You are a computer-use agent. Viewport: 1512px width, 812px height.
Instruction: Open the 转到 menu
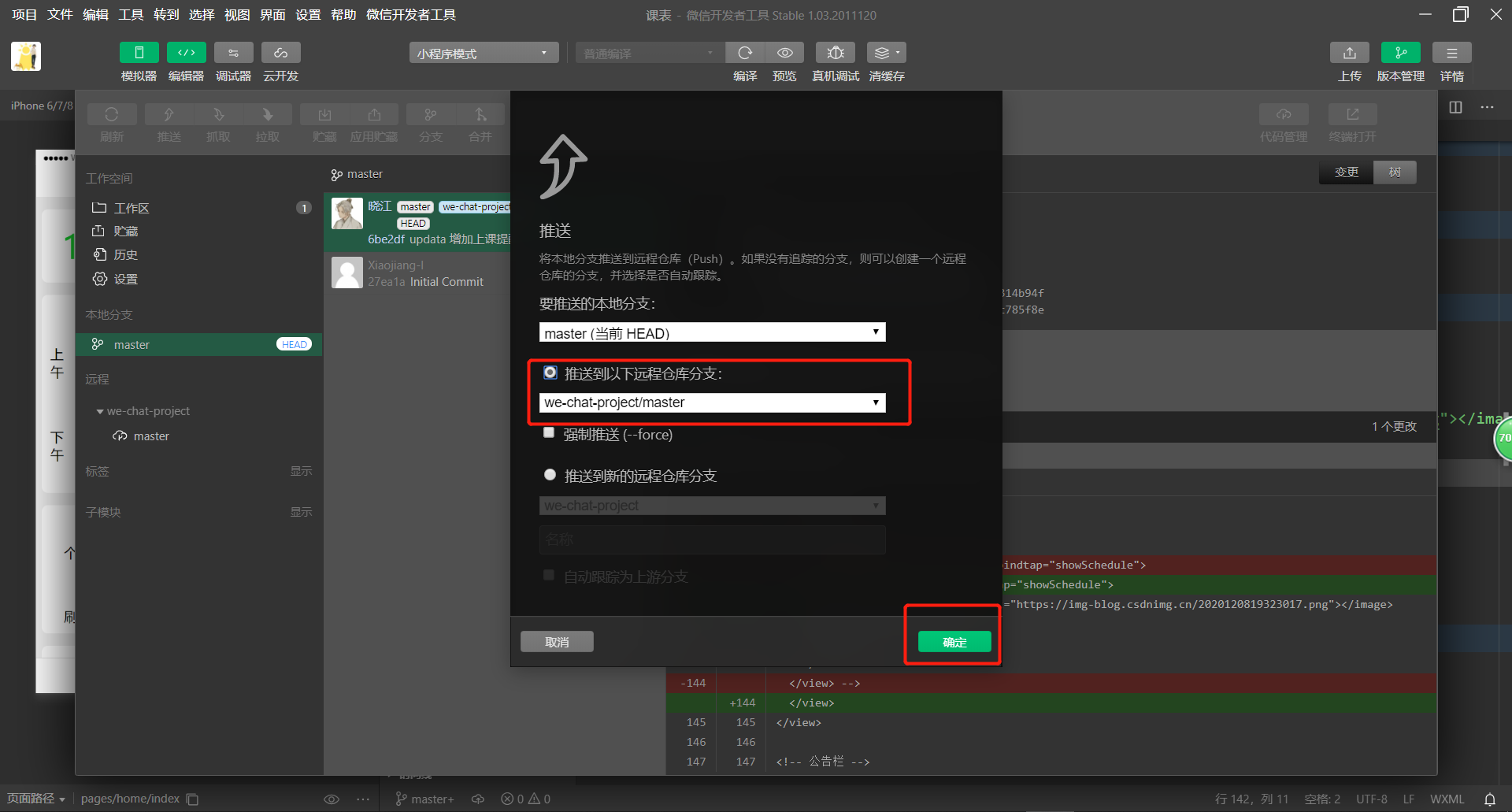[166, 15]
